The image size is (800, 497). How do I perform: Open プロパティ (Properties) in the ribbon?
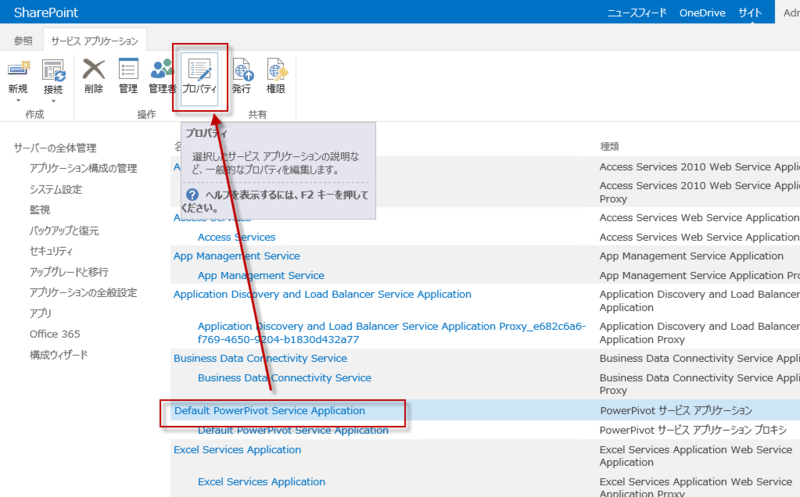coord(199,77)
